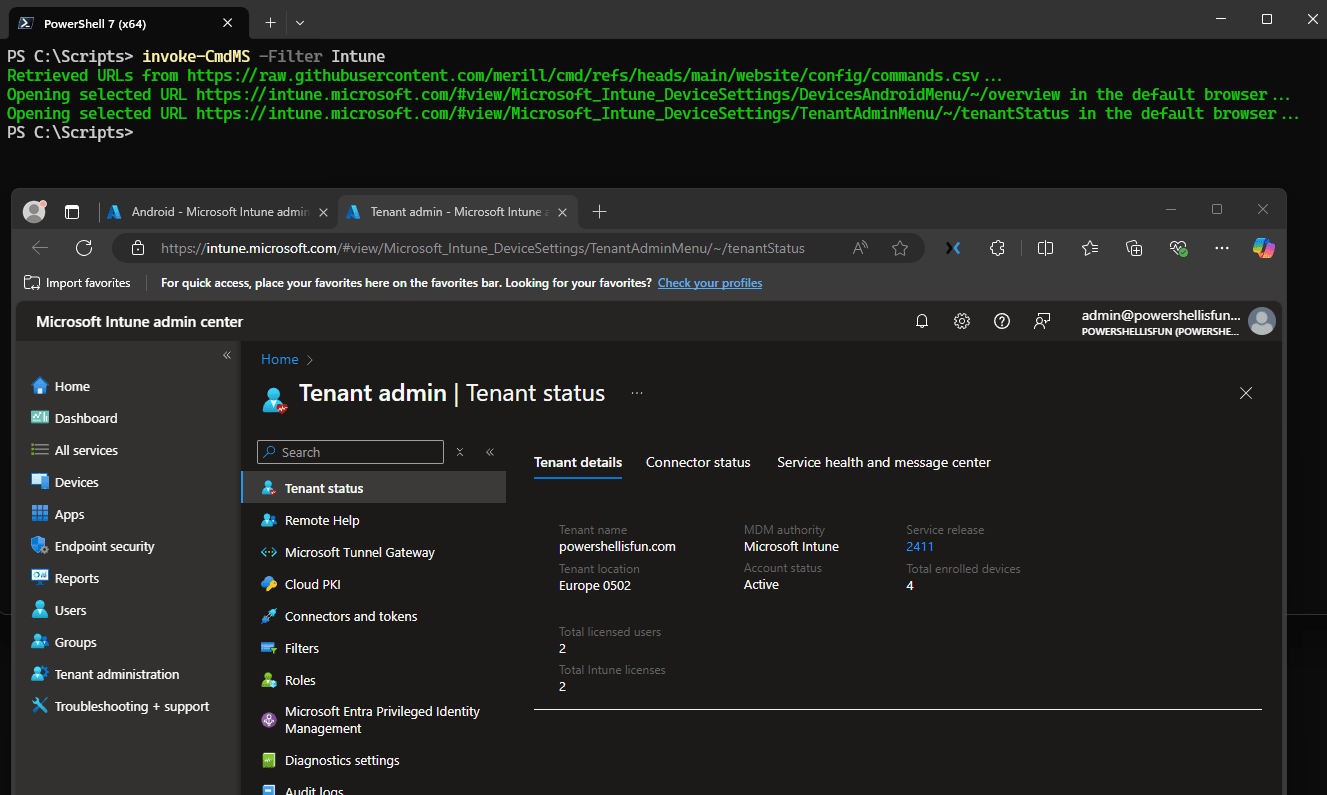Open the All services list icon
This screenshot has width=1327, height=795.
coord(40,450)
